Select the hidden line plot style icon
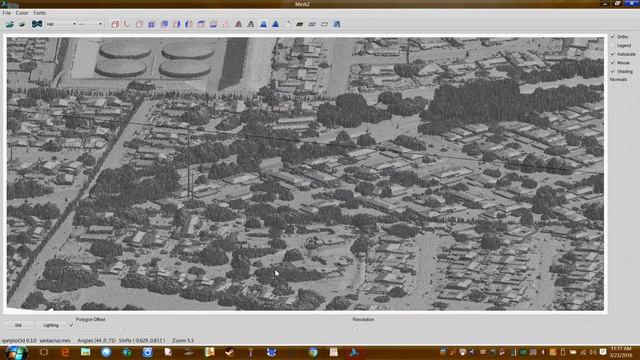 click(x=251, y=24)
